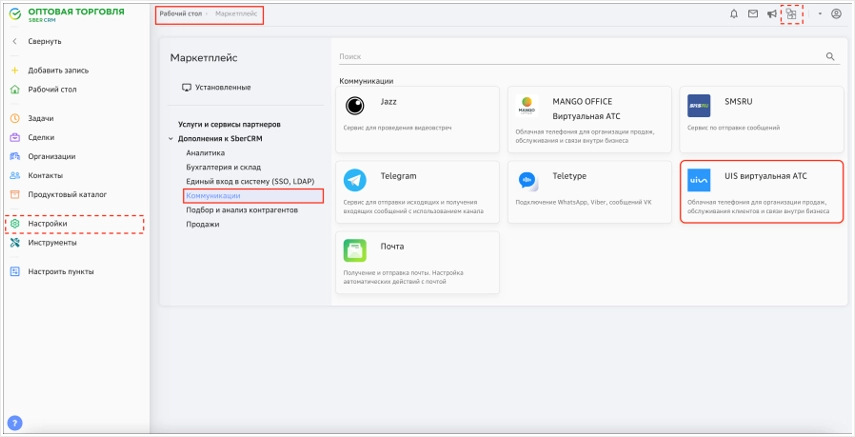The image size is (855, 437).
Task: Click the Маркетплейс panel heading
Action: 203,58
